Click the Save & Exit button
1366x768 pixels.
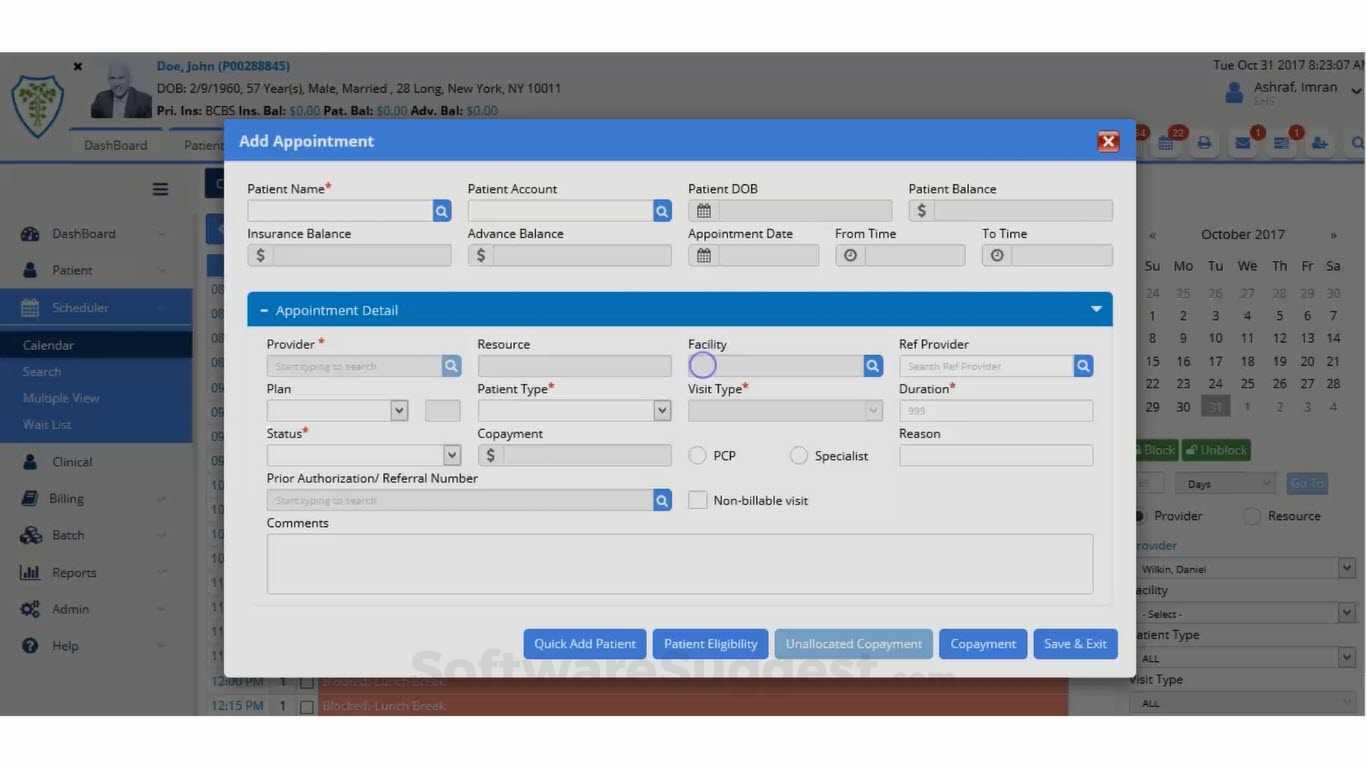pyautogui.click(x=1075, y=644)
